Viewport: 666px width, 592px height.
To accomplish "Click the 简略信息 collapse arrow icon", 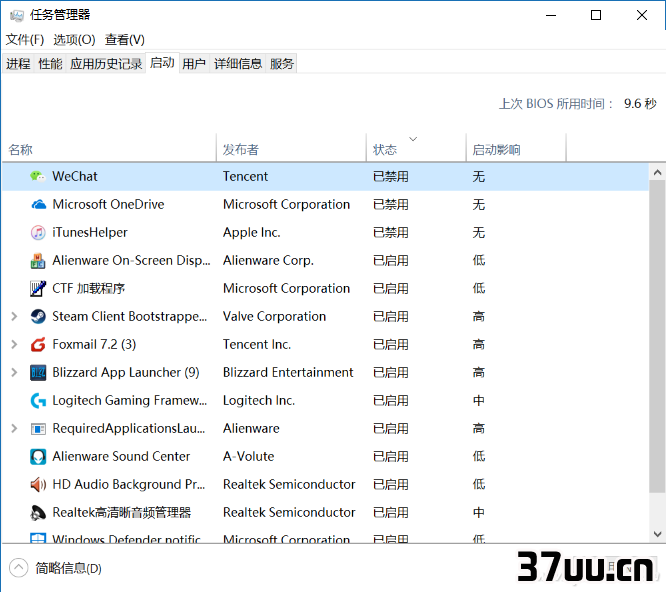I will (19, 568).
